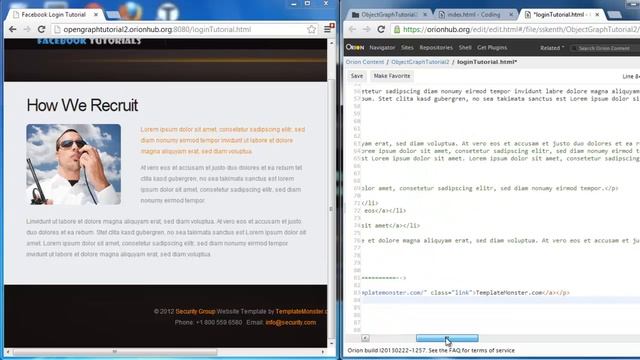Save the file with Save button

point(356,76)
